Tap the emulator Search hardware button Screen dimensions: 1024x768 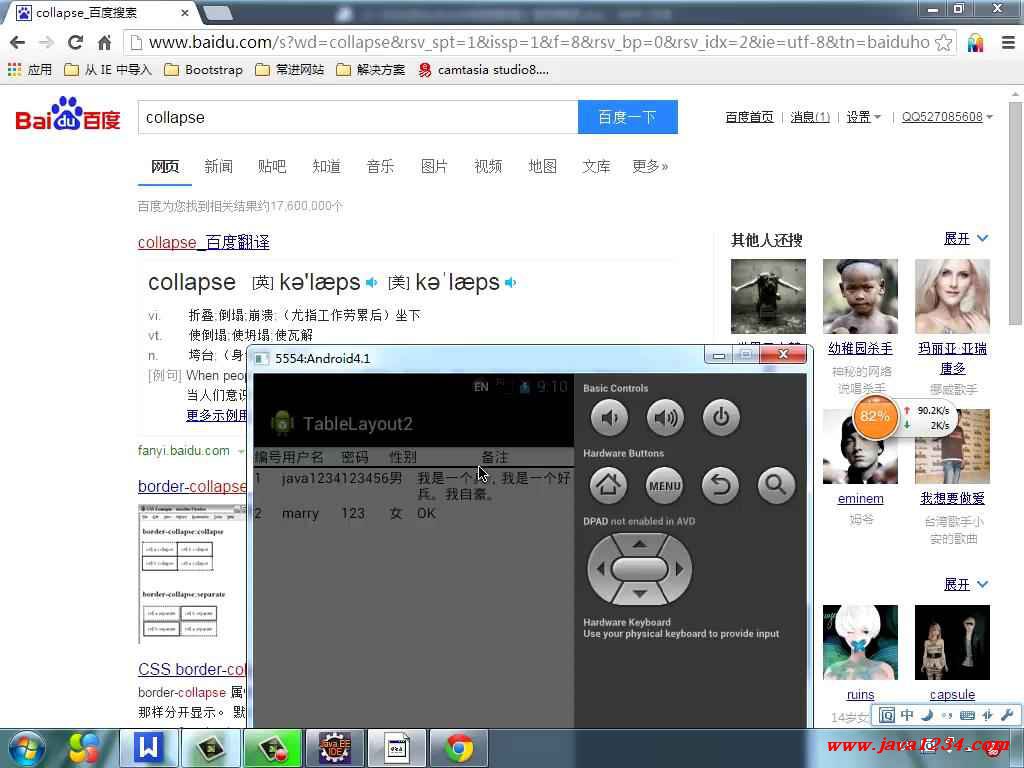[x=776, y=485]
